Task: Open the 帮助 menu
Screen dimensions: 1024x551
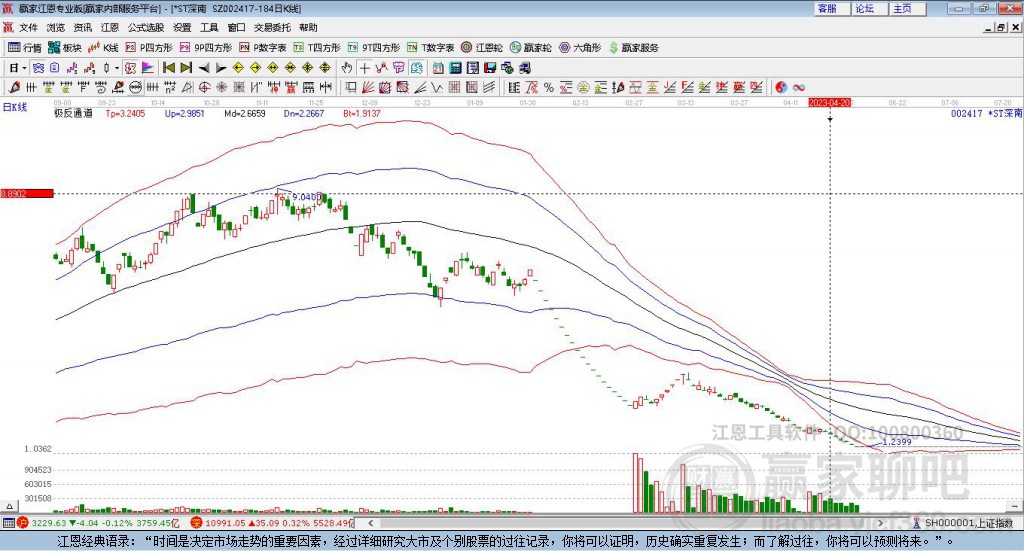Action: pyautogui.click(x=308, y=27)
